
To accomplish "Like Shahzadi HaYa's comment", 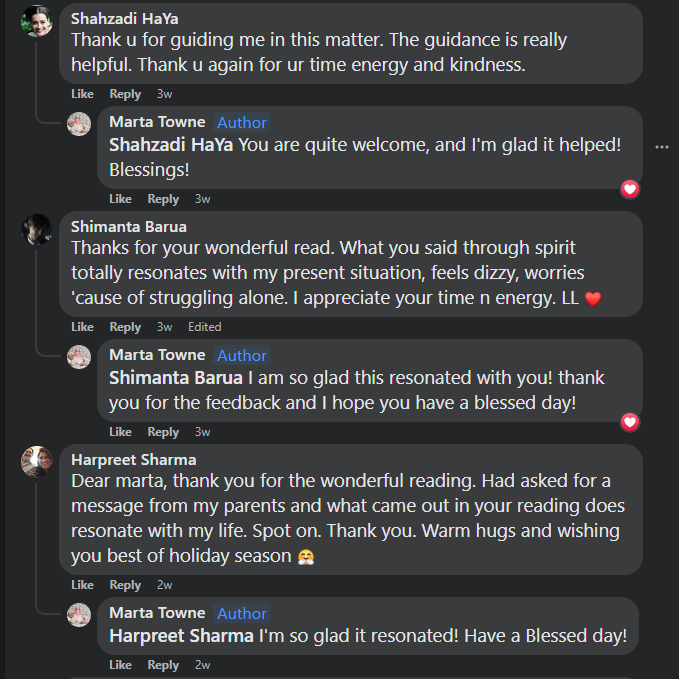I will (x=82, y=94).
